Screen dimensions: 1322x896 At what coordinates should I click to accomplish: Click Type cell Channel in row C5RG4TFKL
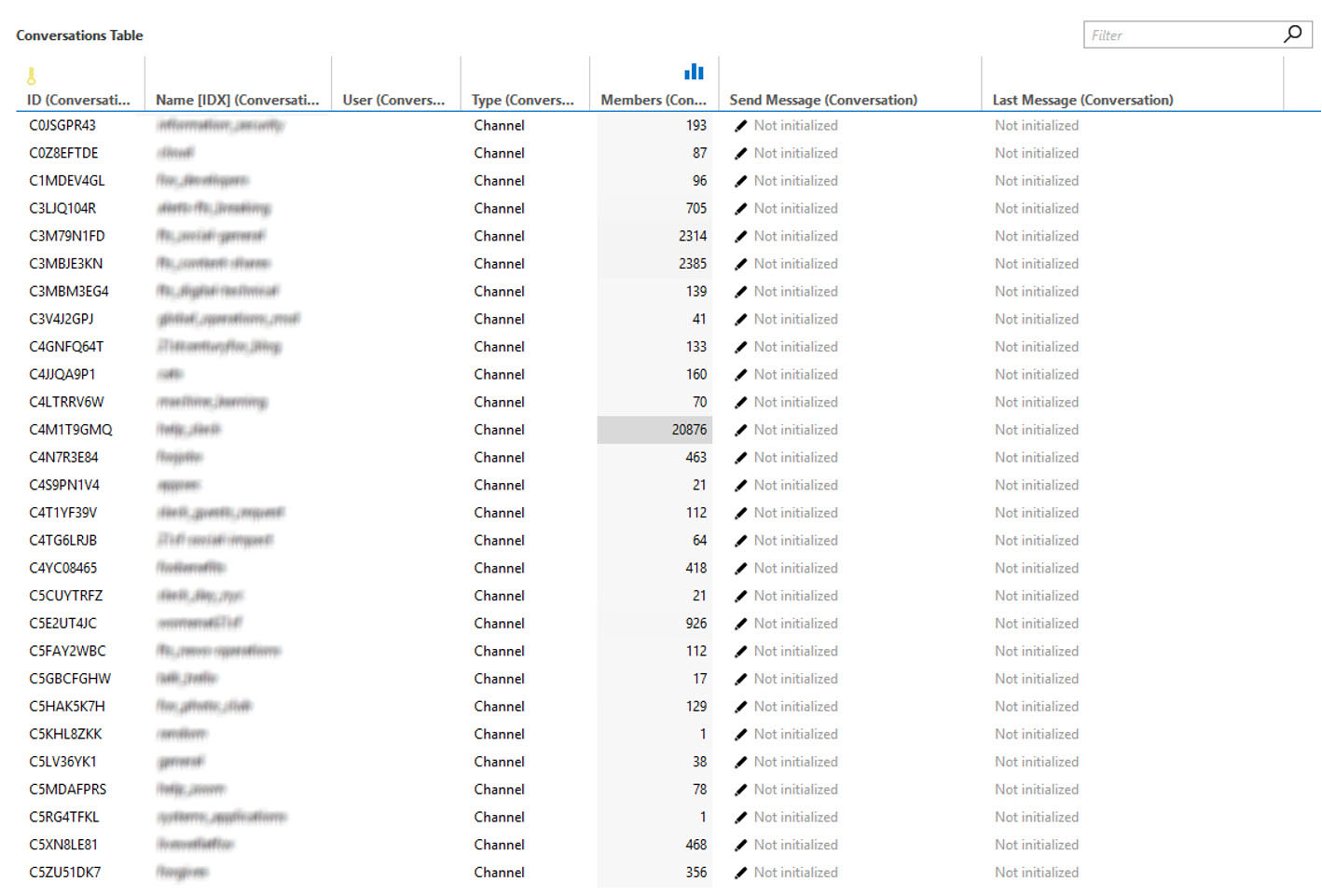point(499,817)
